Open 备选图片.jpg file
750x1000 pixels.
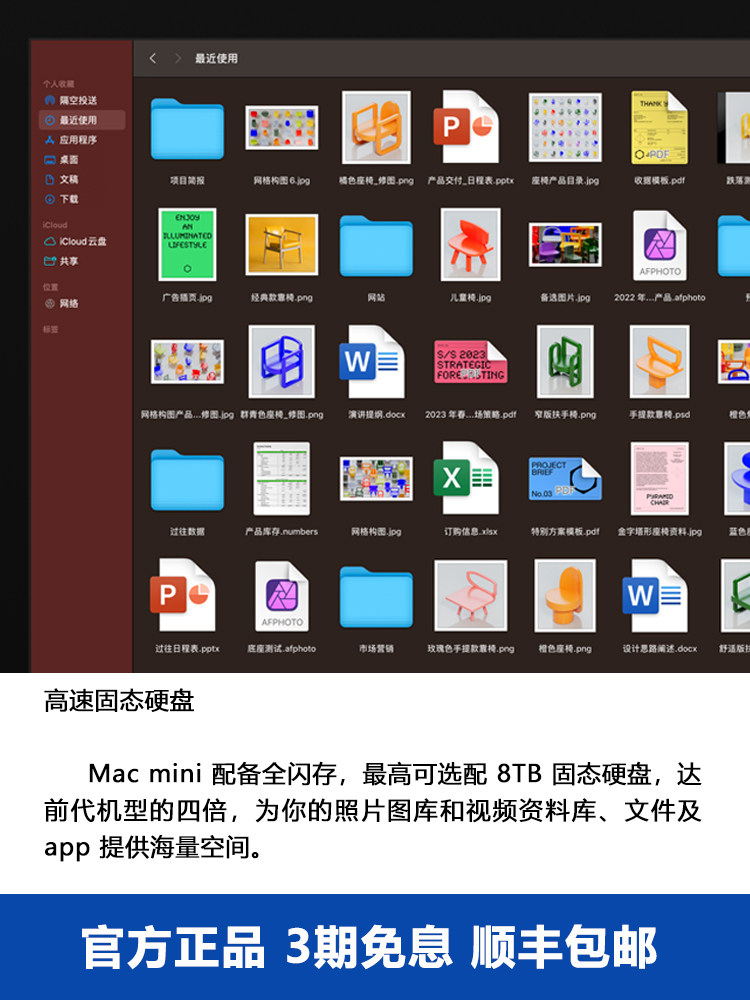[x=565, y=245]
